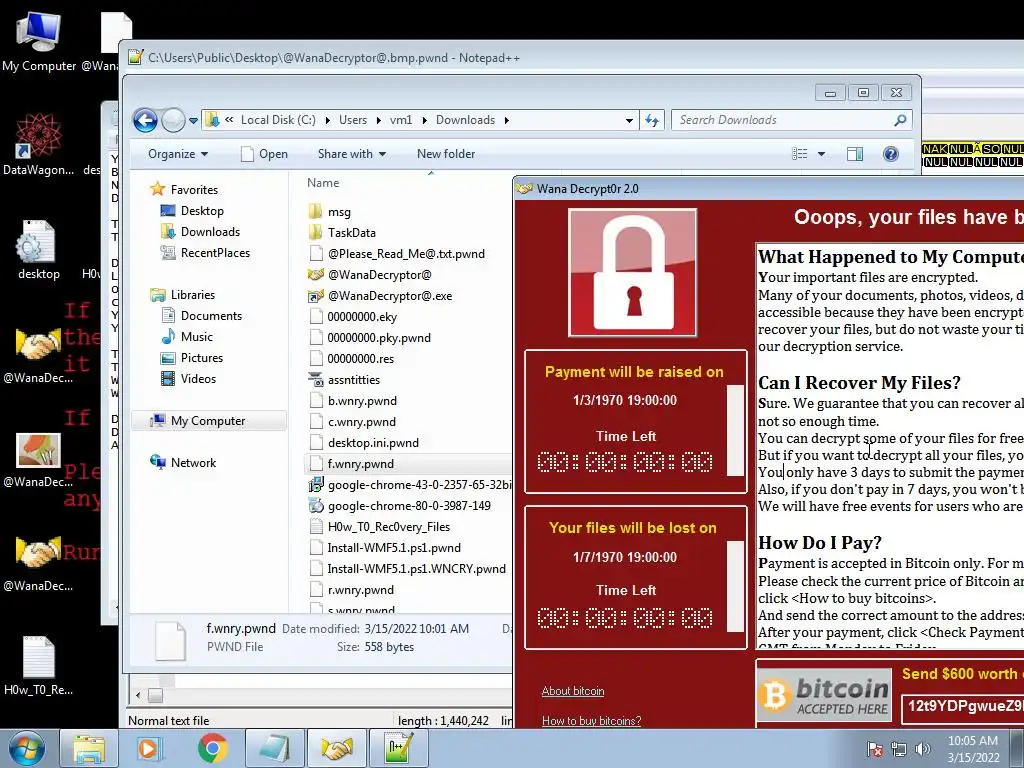Select Downloads under Favorites
This screenshot has width=1024, height=768.
(200, 232)
